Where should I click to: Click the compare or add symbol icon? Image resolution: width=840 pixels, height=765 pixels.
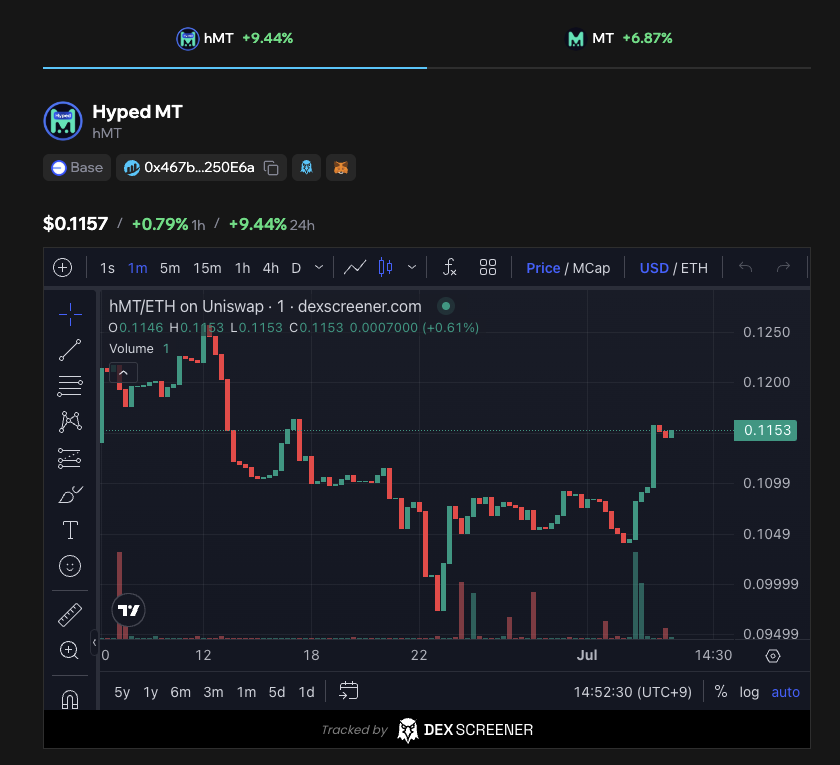[63, 267]
